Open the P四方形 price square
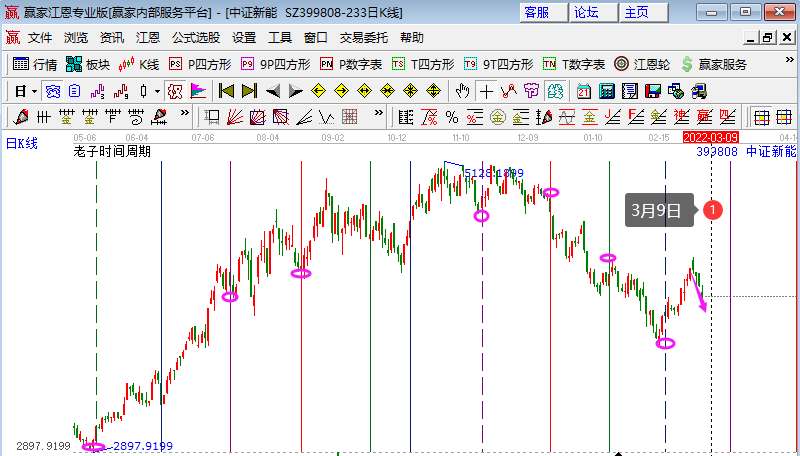Screen dimensions: 800x456 coord(200,64)
